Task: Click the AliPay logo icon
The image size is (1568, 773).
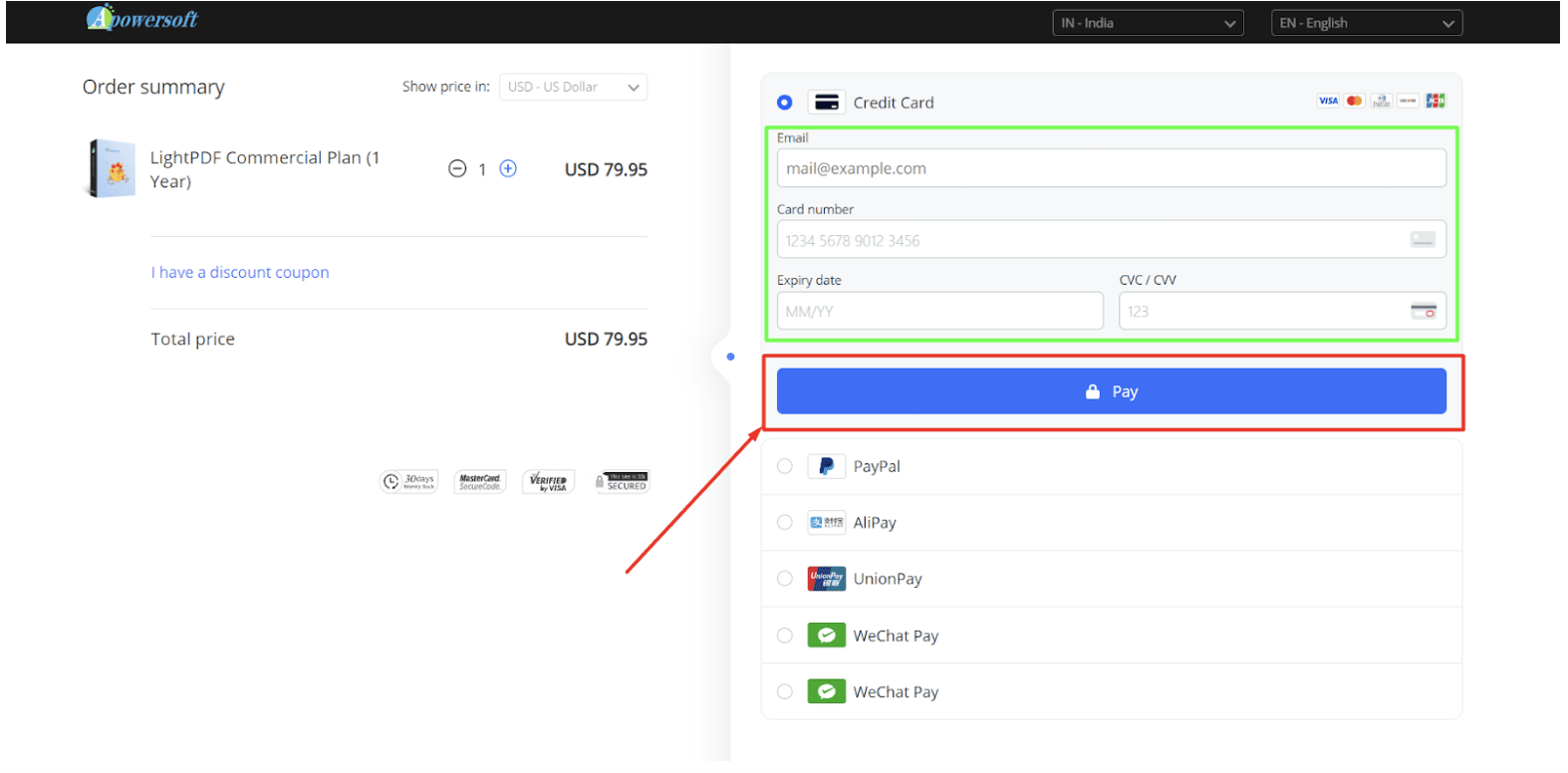Action: (x=827, y=523)
